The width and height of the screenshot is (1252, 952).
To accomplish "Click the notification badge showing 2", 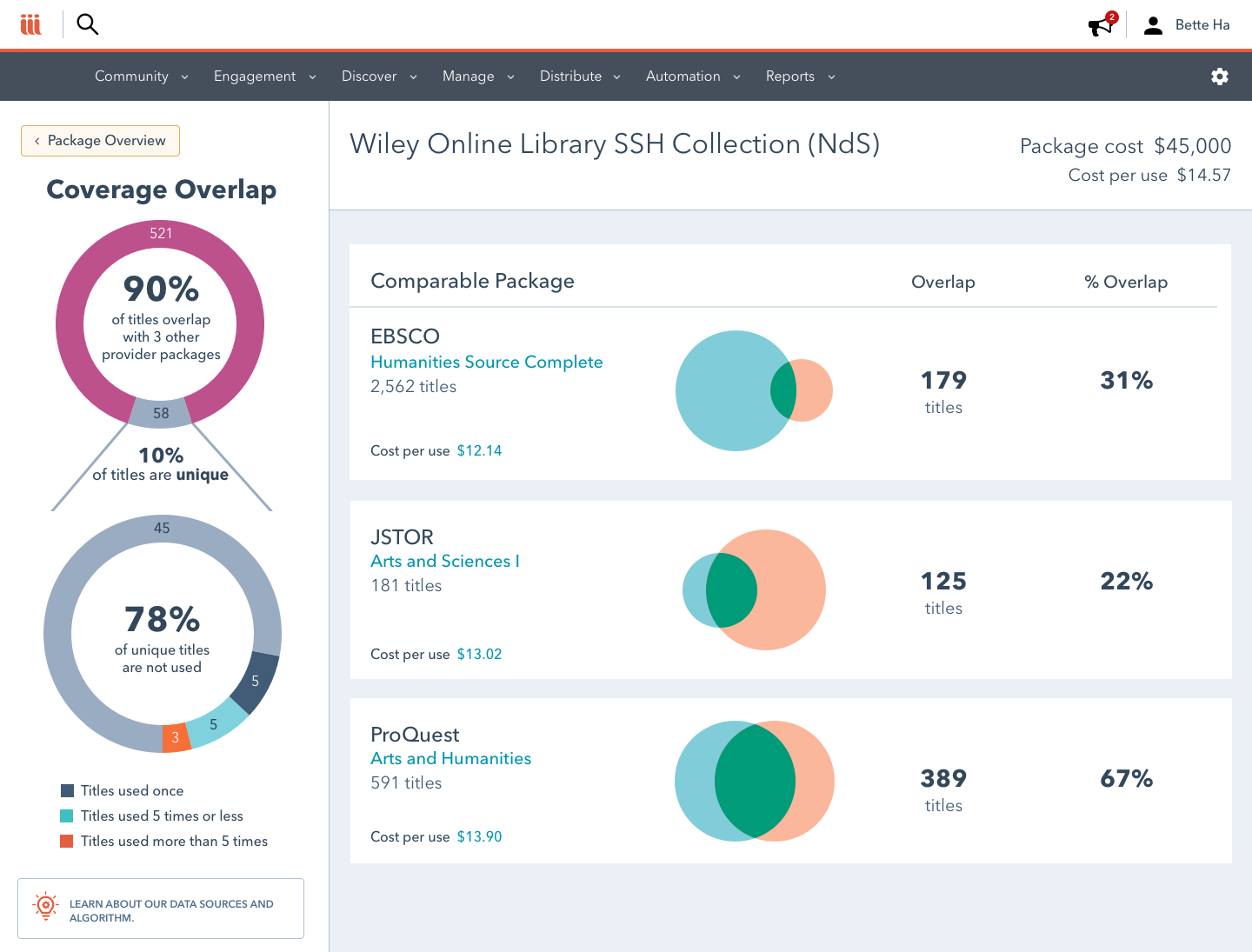I will (x=1112, y=17).
